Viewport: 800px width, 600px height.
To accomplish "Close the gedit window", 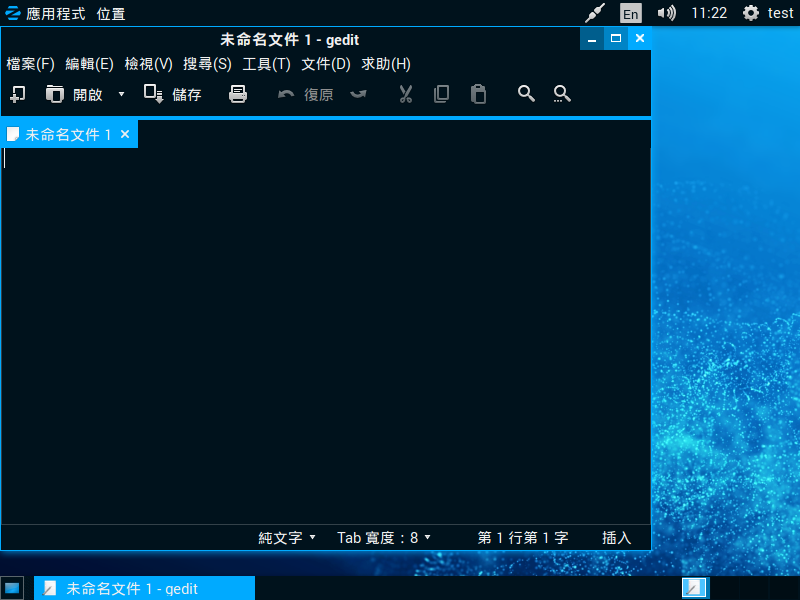I will click(640, 39).
